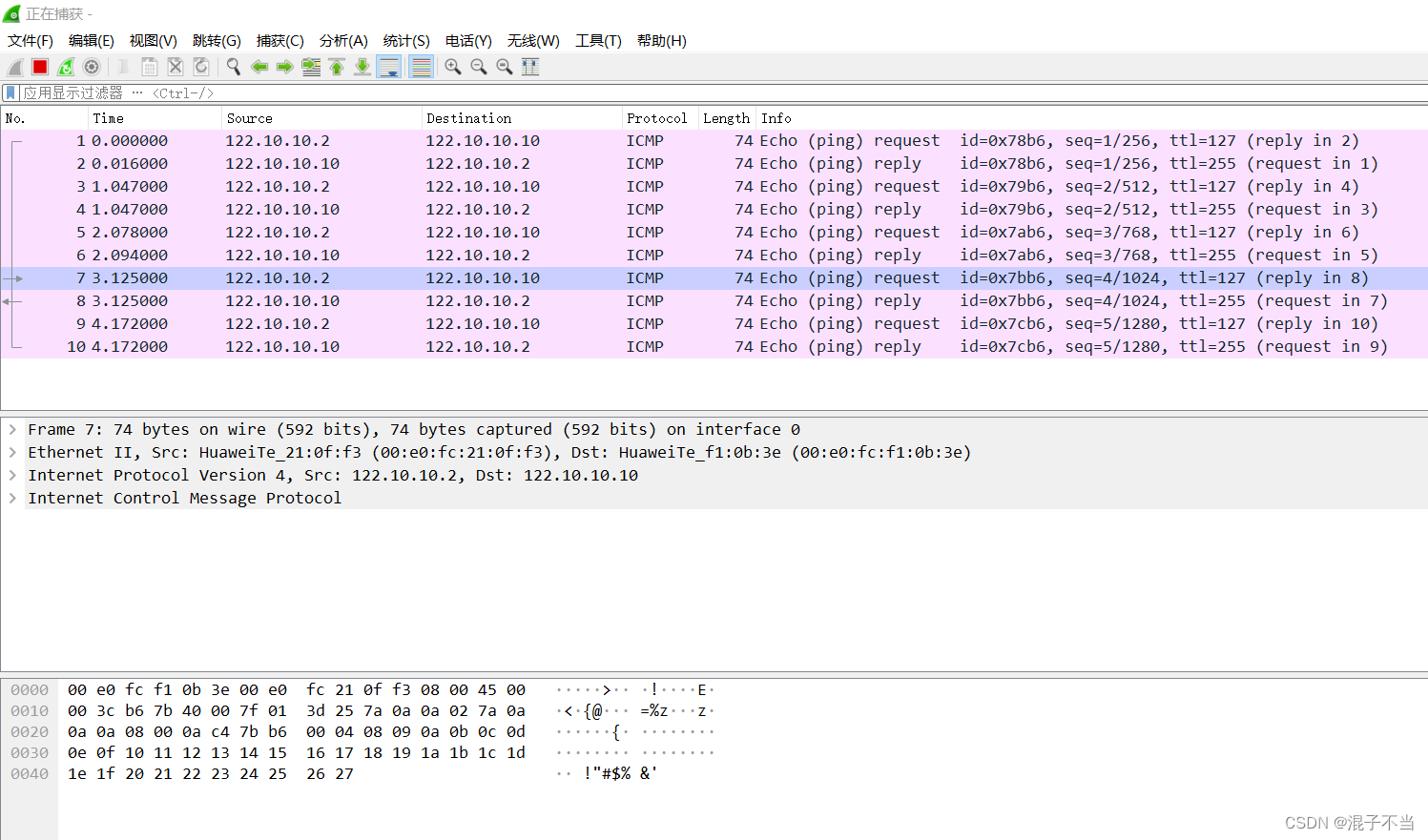1428x840 pixels.
Task: Open the 分析(A) menu
Action: point(343,41)
